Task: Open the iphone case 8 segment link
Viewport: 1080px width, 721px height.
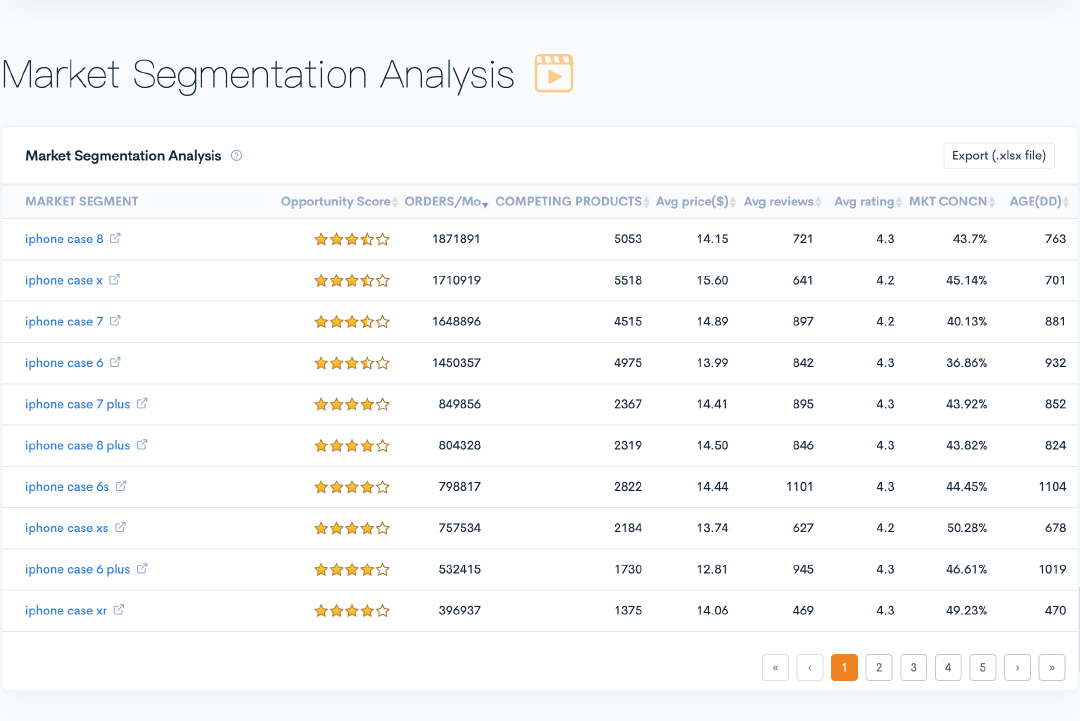Action: tap(64, 239)
